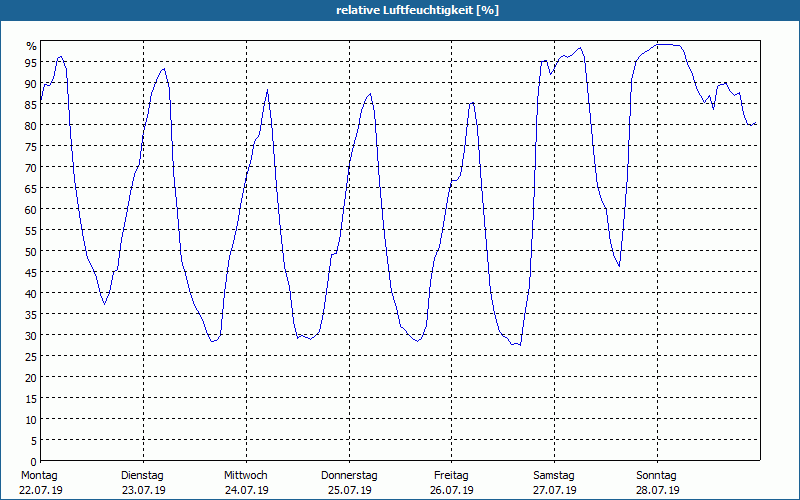The image size is (800, 500).
Task: Click the 60 axis value
Action: click(31, 210)
